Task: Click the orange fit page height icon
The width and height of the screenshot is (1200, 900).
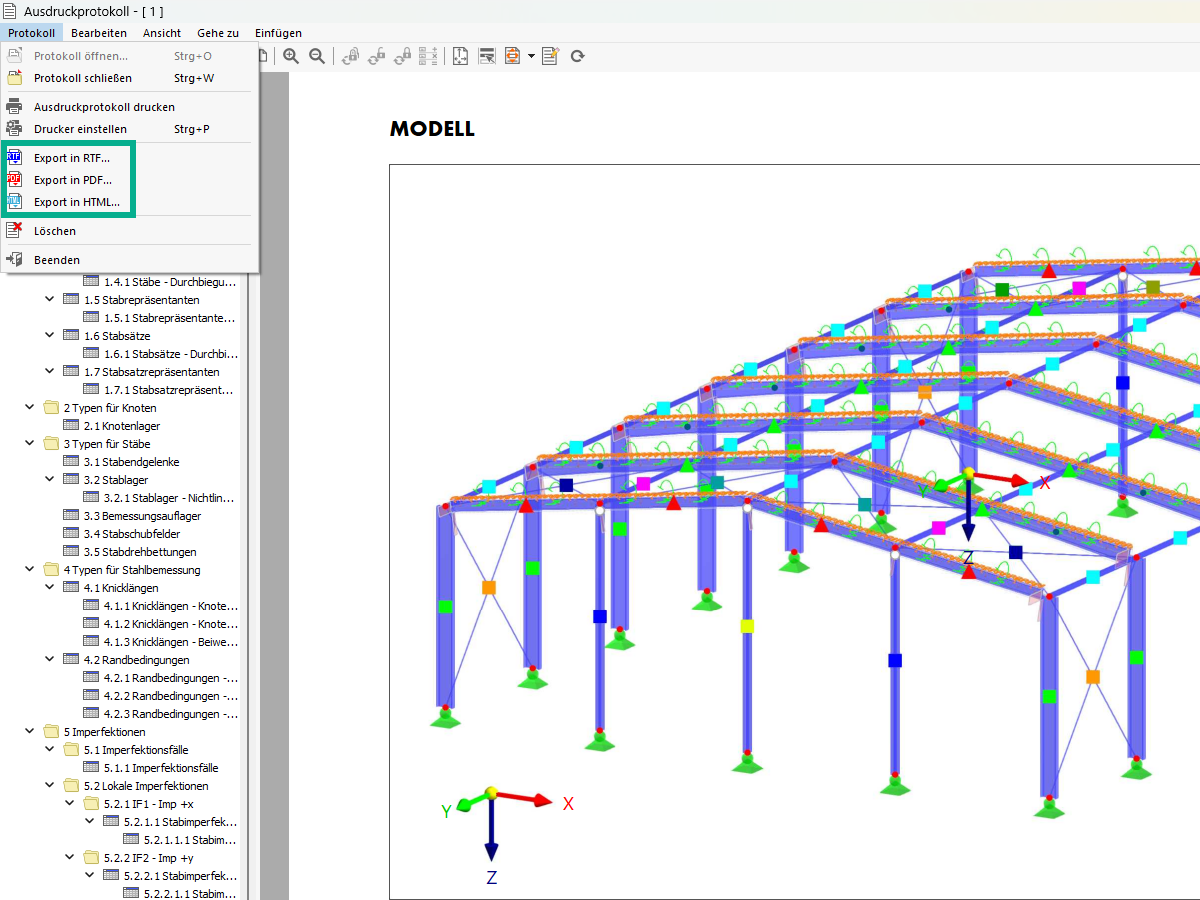Action: coord(512,56)
